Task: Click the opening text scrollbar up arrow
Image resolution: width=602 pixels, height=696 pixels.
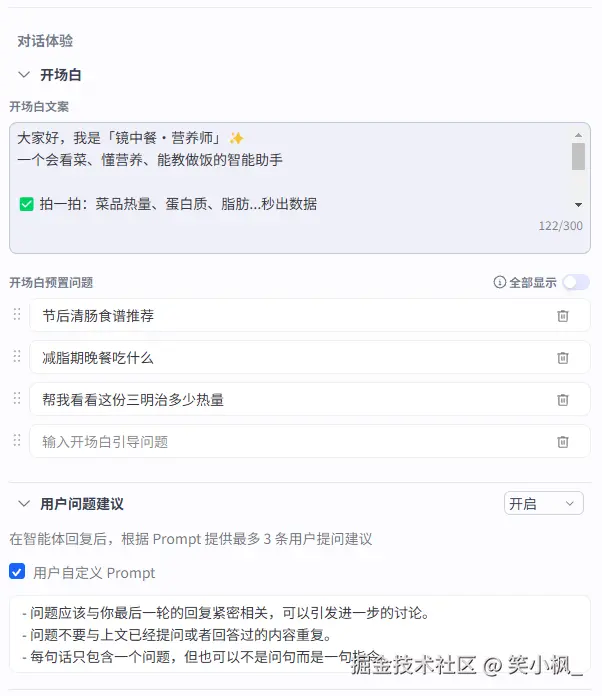Action: (x=578, y=135)
